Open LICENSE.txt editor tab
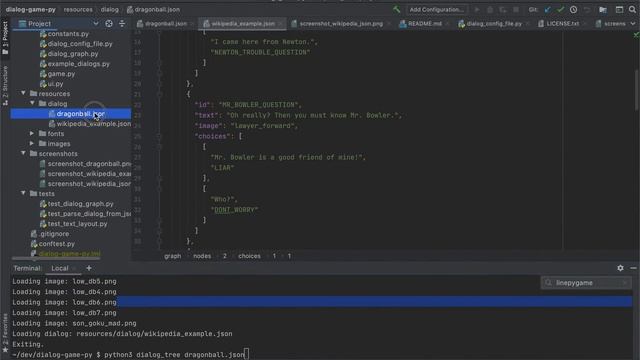This screenshot has height=360, width=640. pos(562,24)
